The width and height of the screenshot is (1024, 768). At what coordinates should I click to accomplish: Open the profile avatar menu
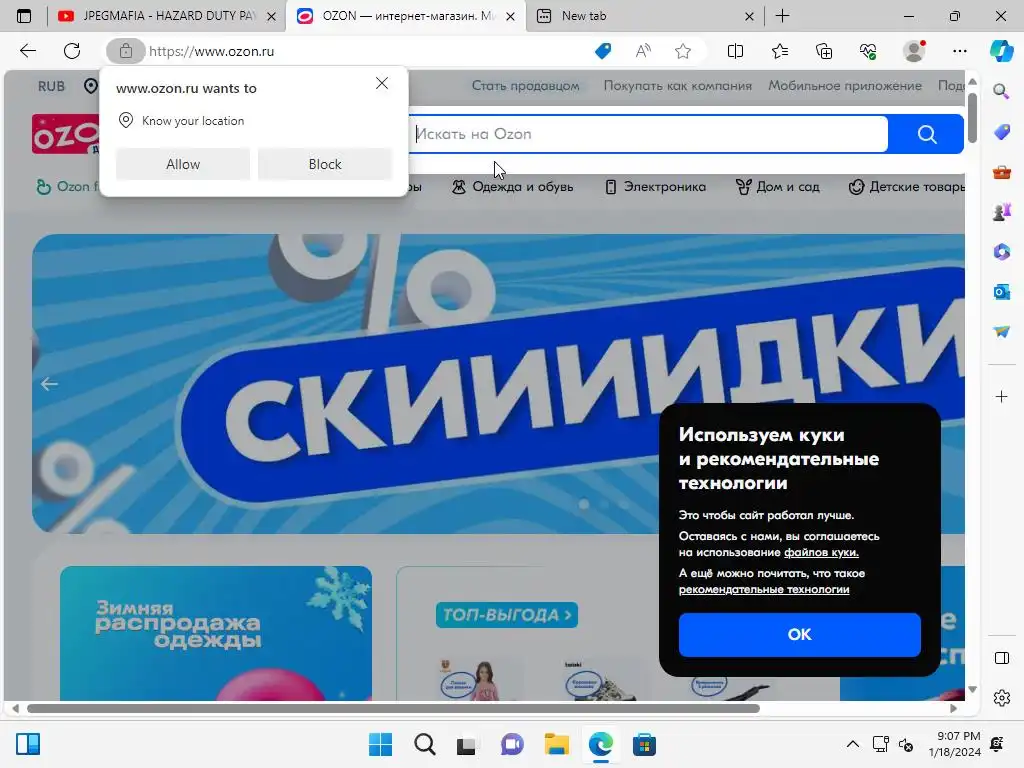click(x=914, y=51)
